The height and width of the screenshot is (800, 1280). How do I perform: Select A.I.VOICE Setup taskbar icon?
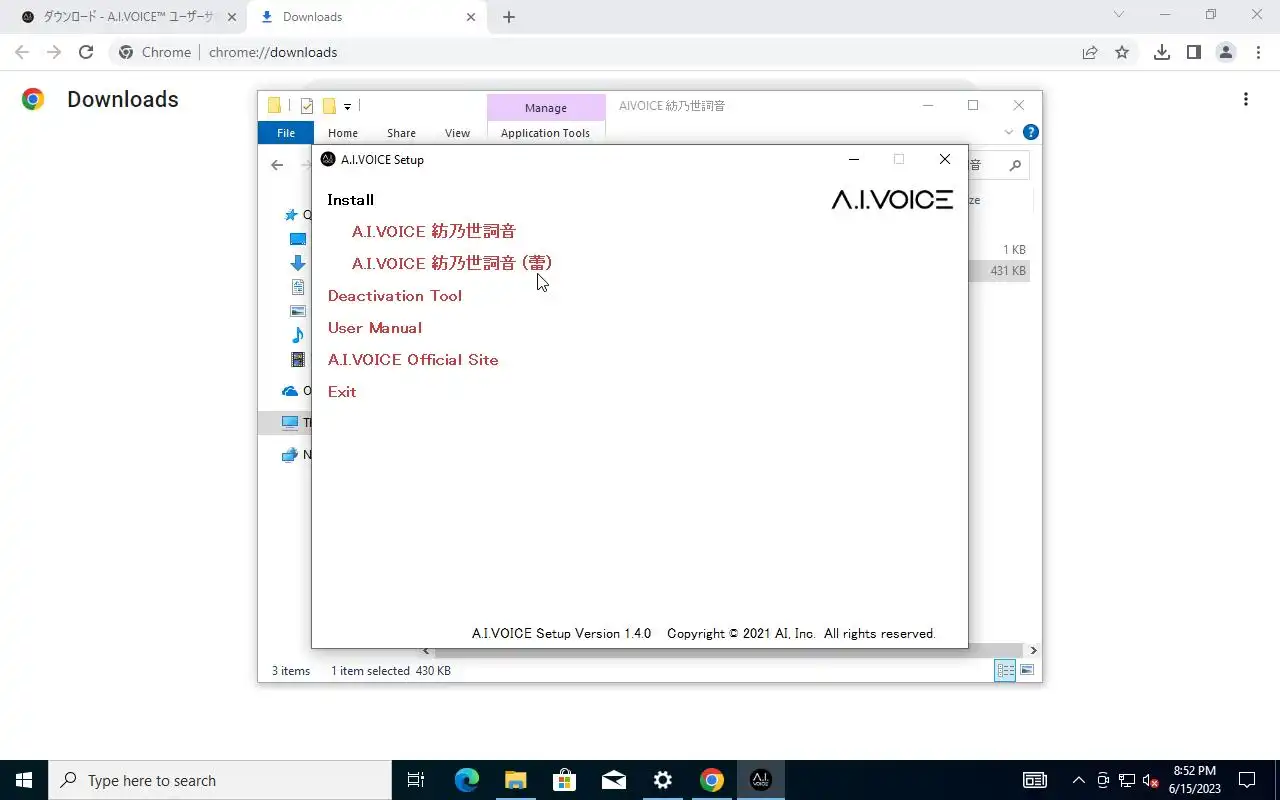point(761,780)
